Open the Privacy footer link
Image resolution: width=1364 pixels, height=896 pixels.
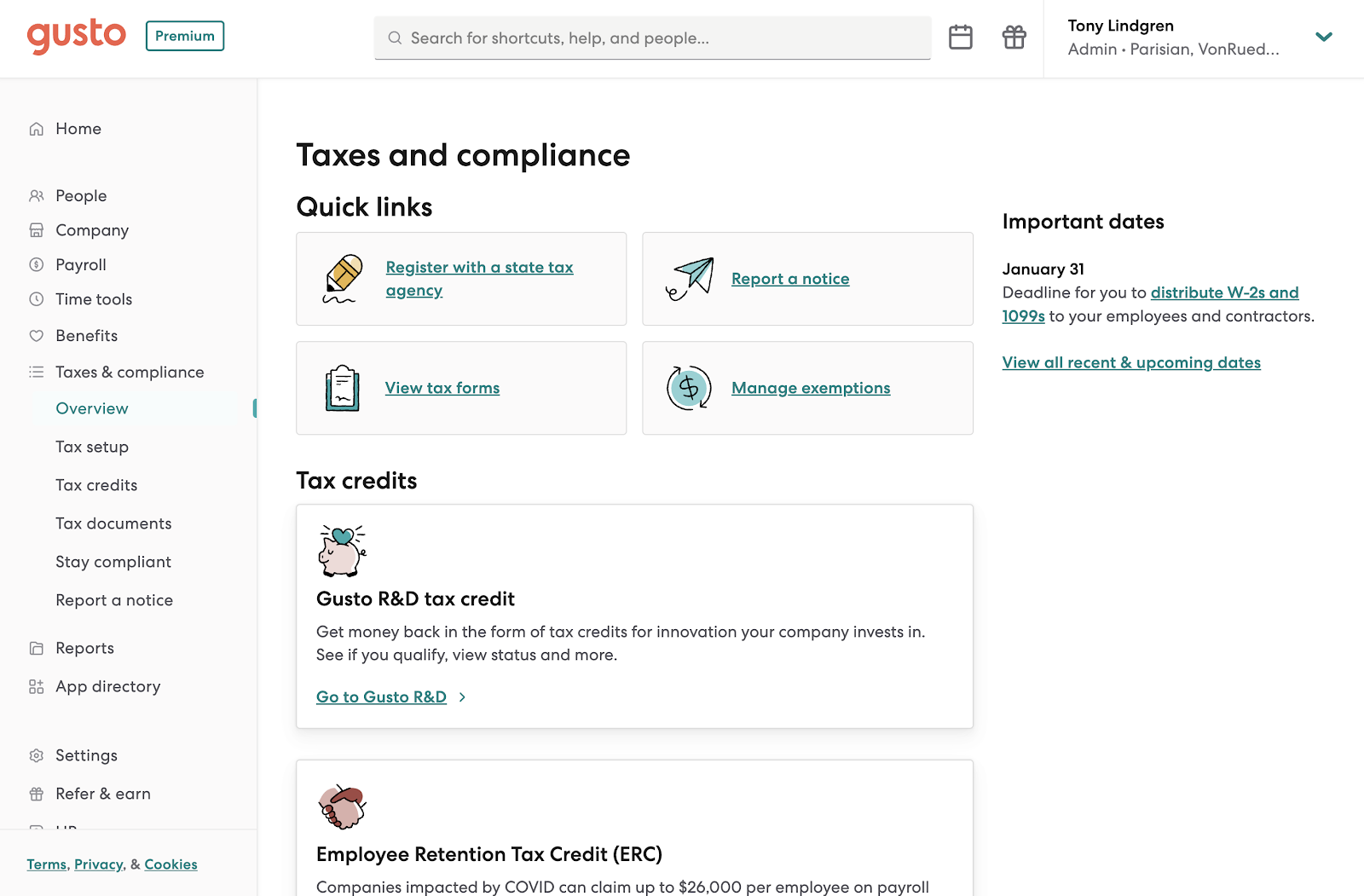[99, 864]
